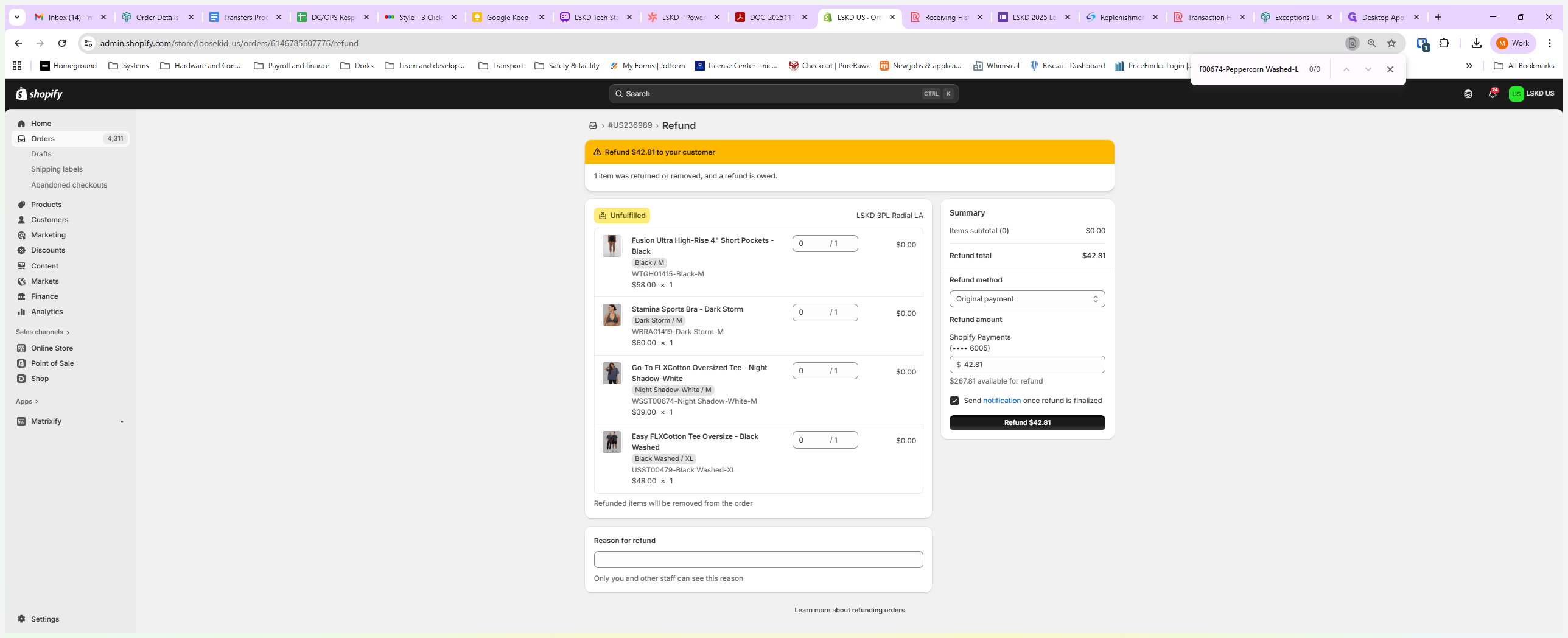Screen dimensions: 1568x638
Task: Click the Refund $42.81 button
Action: pyautogui.click(x=1027, y=422)
